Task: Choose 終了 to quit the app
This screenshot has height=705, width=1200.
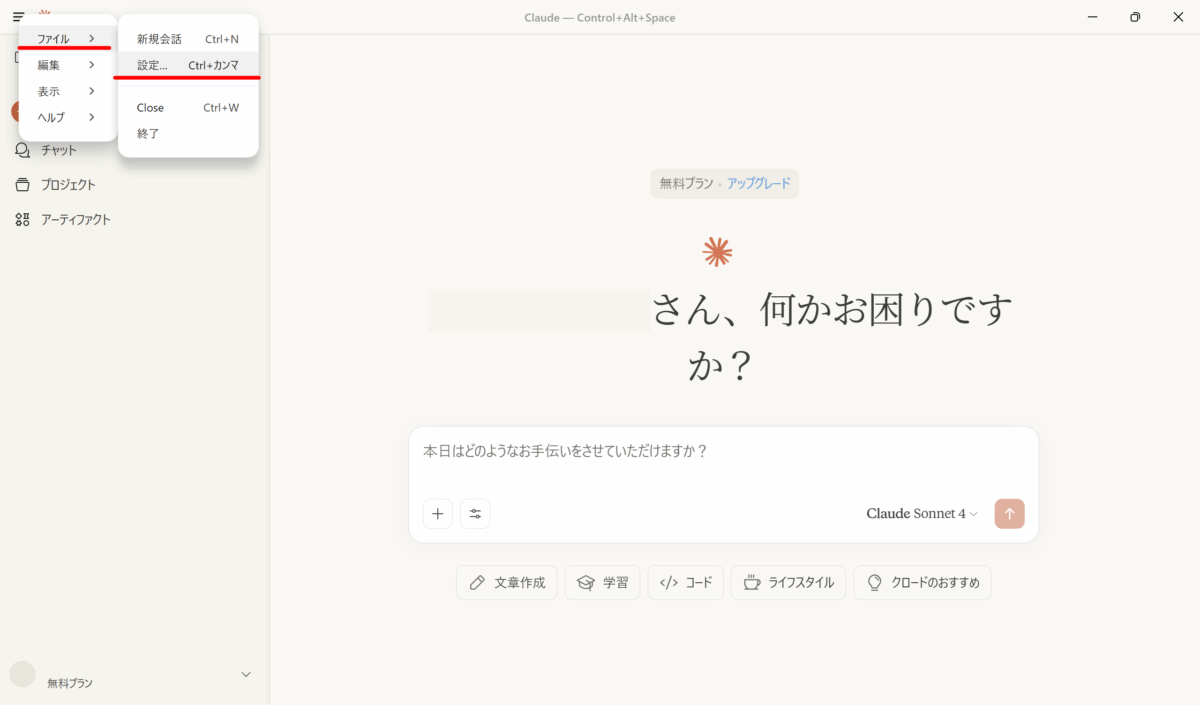Action: coord(188,133)
